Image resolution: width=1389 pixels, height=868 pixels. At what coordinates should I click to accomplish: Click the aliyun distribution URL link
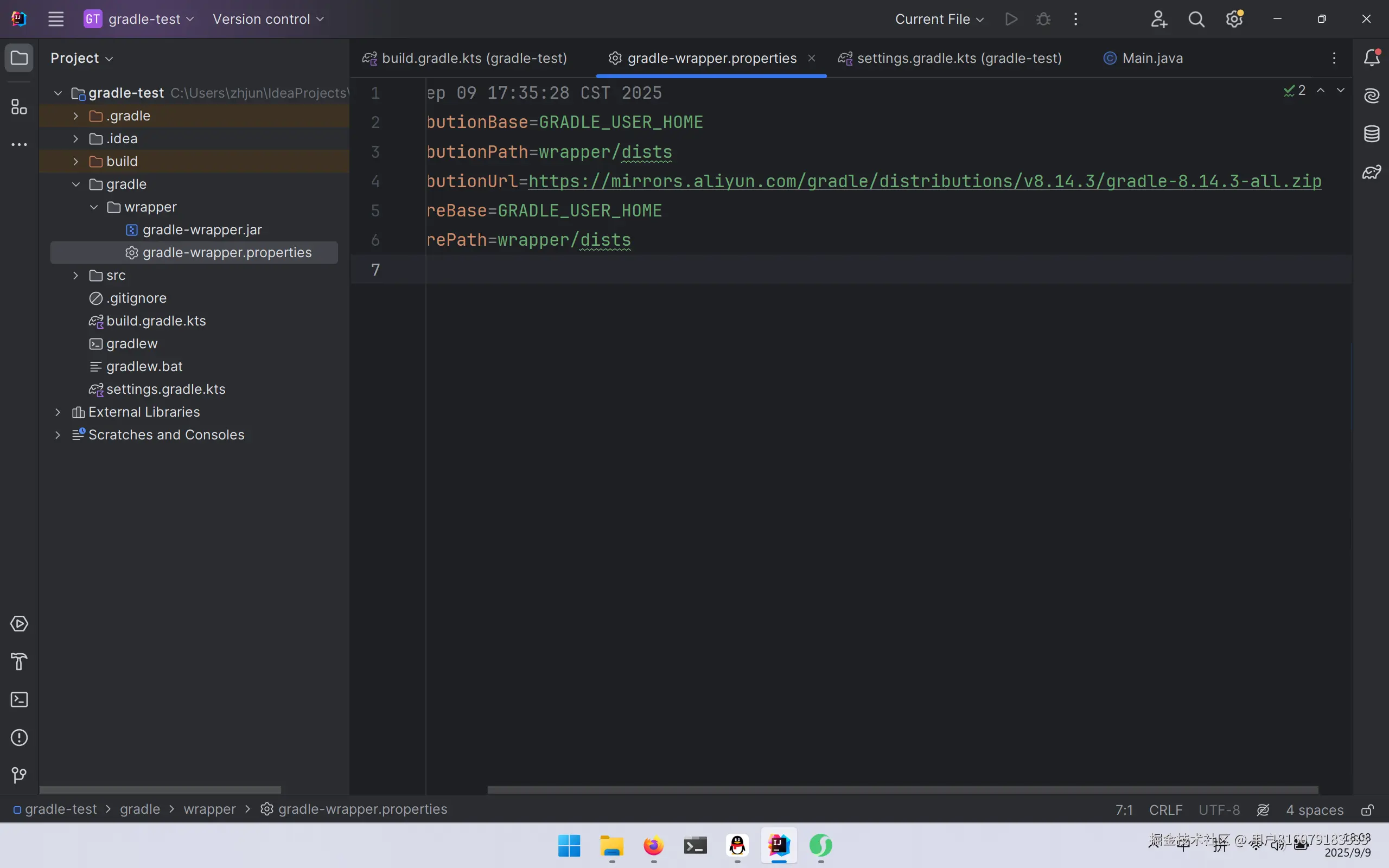point(924,181)
